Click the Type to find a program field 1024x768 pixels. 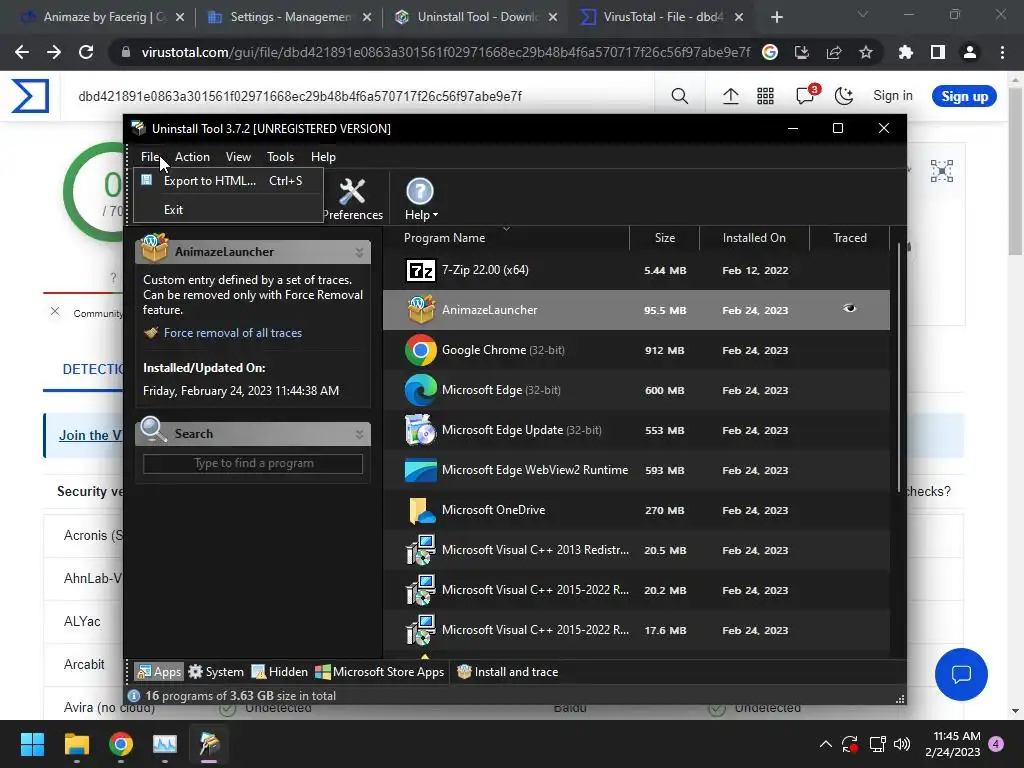pos(253,464)
